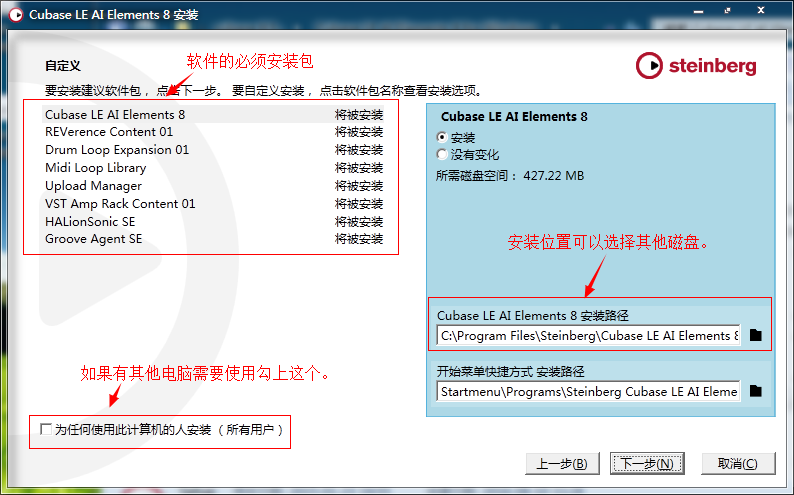Browse folder for Cubase installation path
This screenshot has width=794, height=495.
click(756, 335)
